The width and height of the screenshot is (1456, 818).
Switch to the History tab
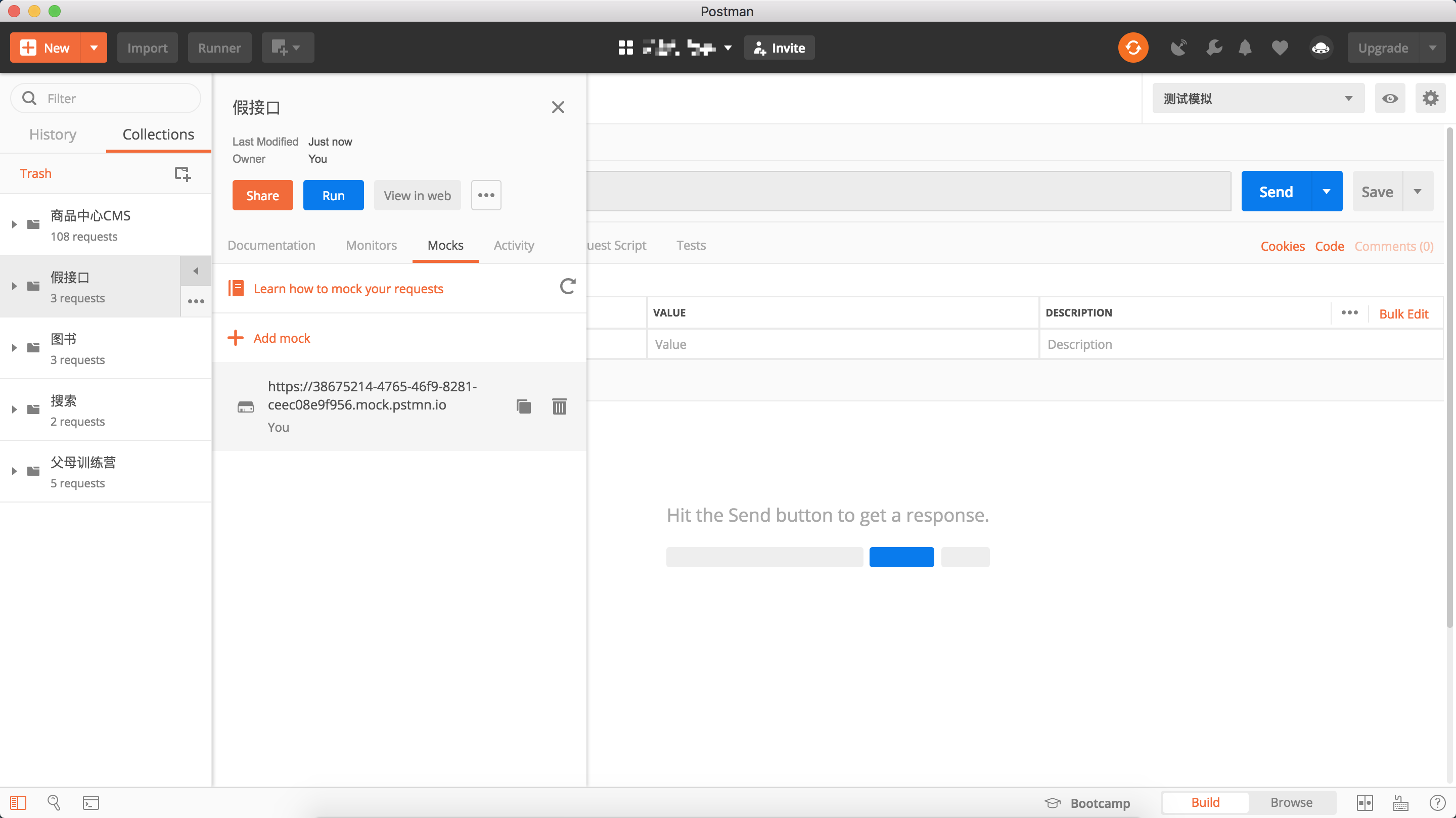(53, 134)
